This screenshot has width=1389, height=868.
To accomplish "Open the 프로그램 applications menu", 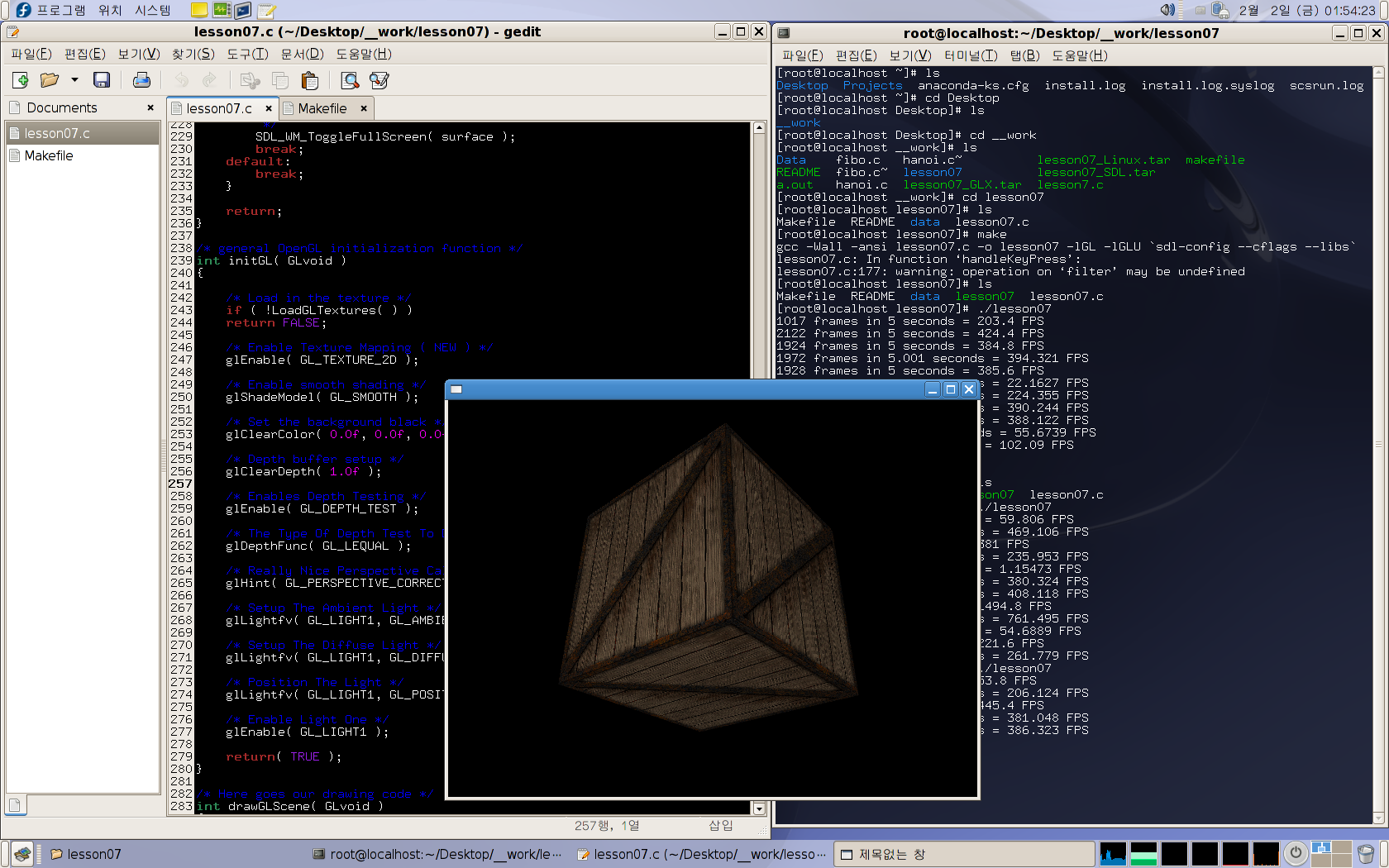I will pos(60,10).
